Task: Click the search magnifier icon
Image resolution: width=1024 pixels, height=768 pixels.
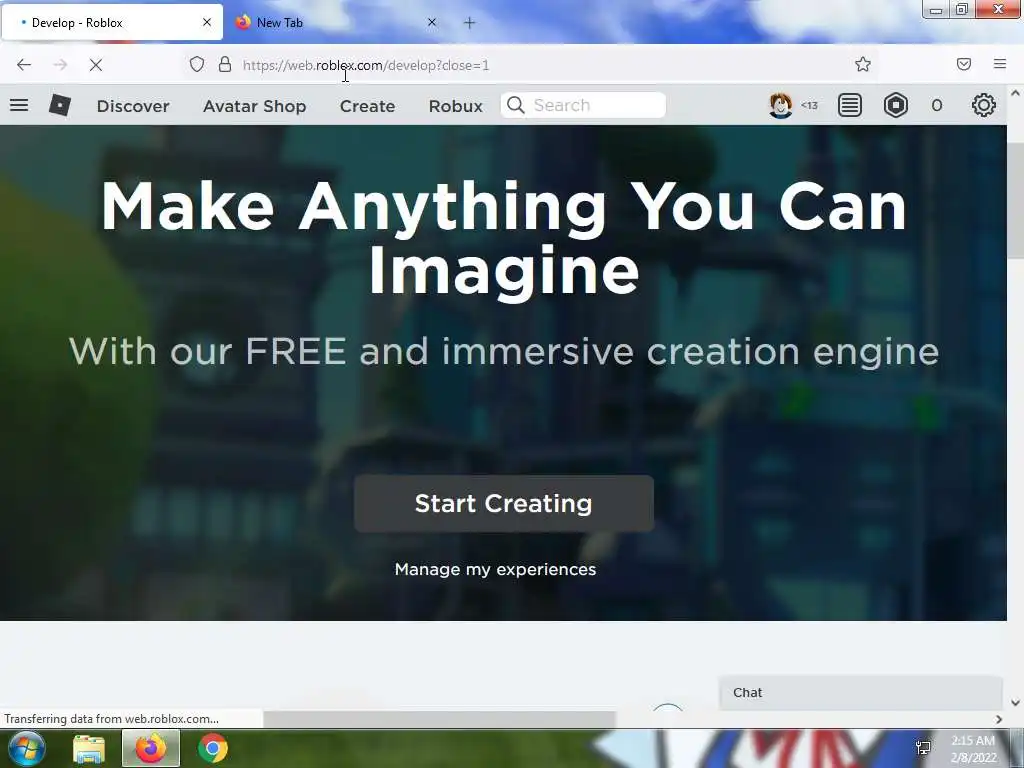Action: (516, 105)
